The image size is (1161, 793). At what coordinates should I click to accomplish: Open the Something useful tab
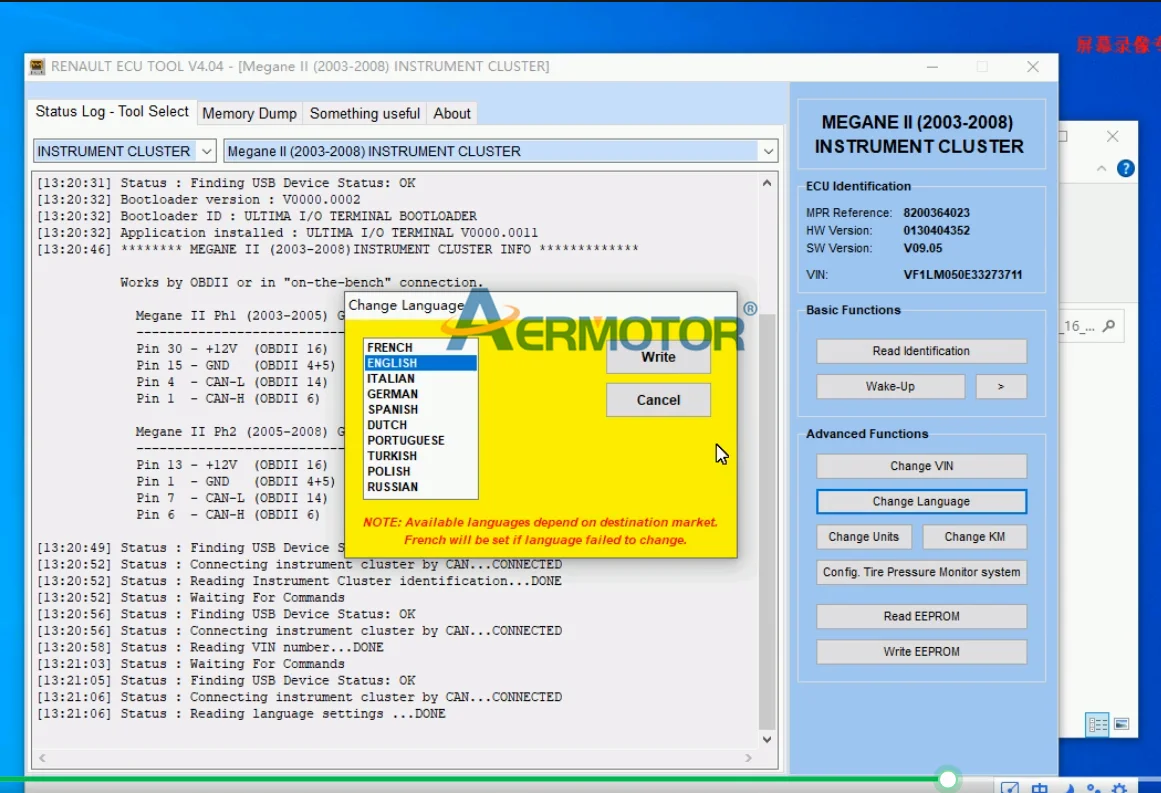click(x=364, y=113)
